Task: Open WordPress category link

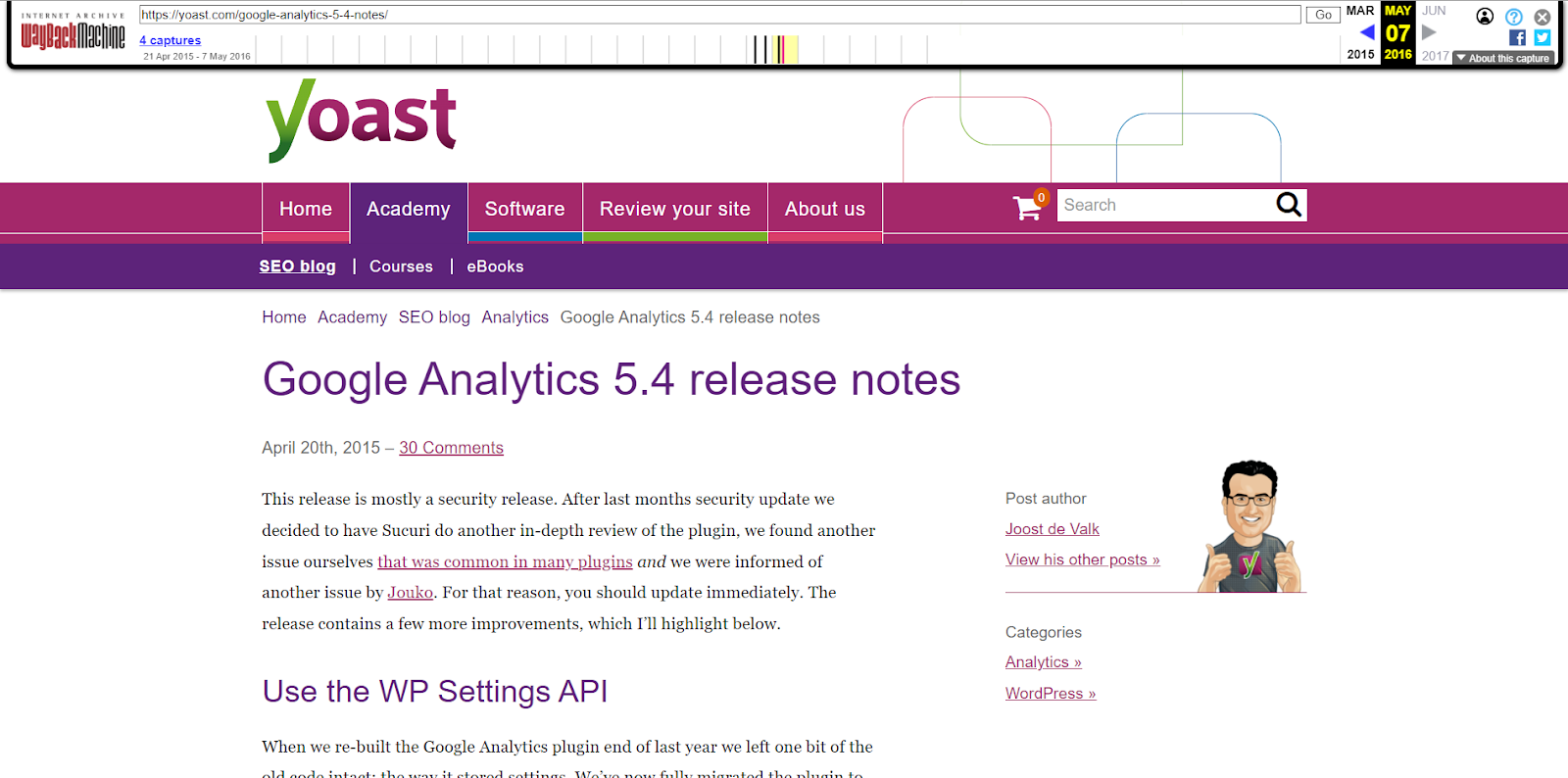Action: (1051, 694)
